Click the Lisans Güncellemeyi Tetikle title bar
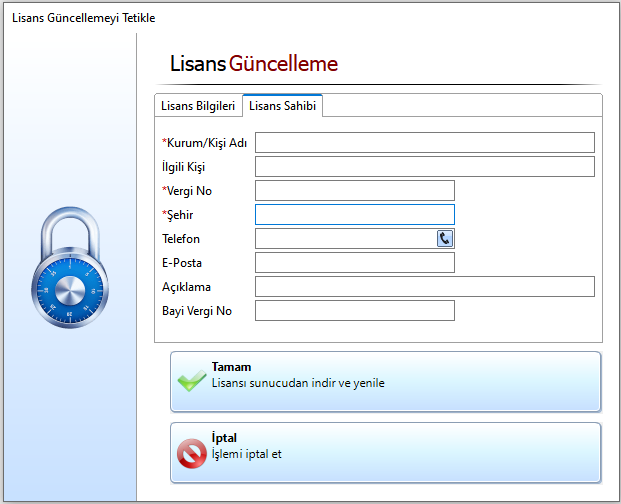 click(x=84, y=18)
